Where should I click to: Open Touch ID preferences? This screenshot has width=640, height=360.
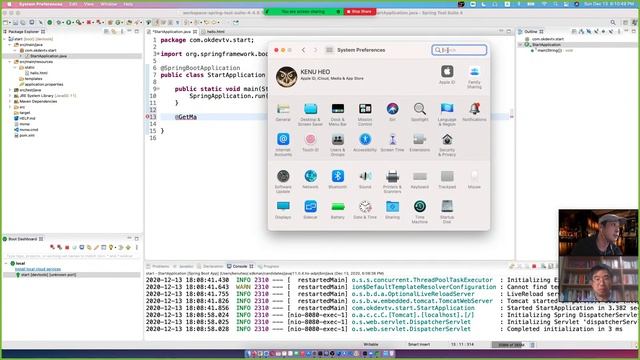tap(310, 142)
